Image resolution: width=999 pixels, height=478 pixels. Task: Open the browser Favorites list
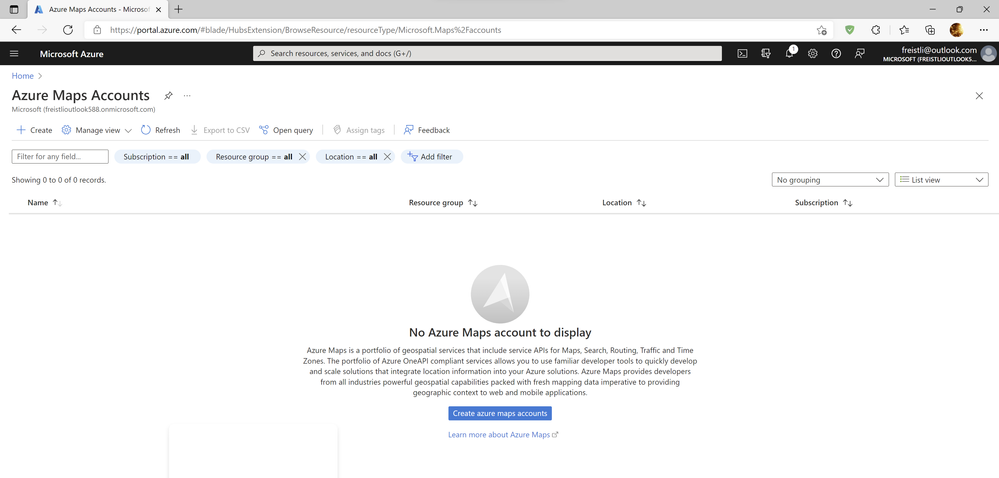903,29
